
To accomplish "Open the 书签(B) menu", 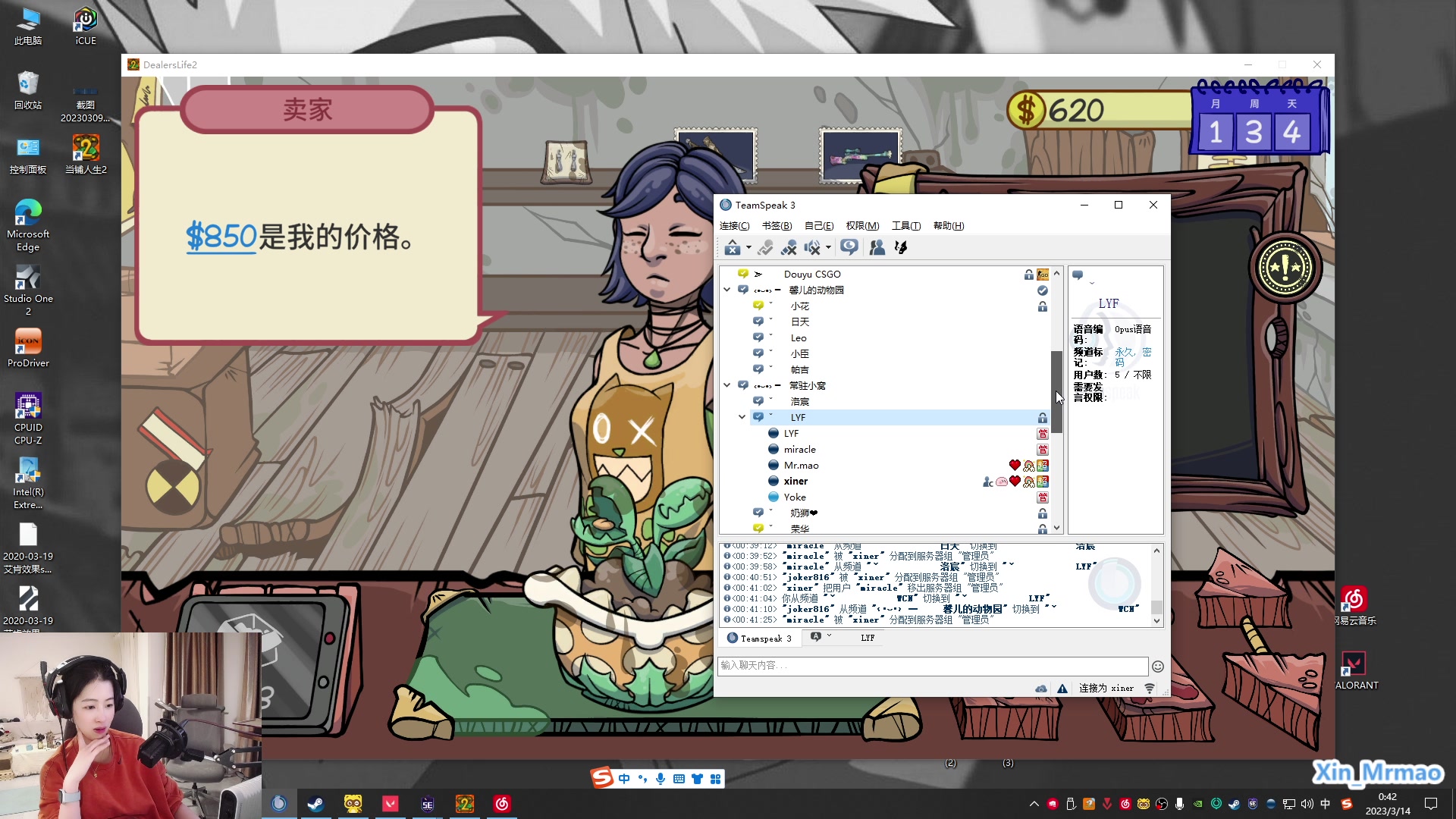I will tap(777, 226).
